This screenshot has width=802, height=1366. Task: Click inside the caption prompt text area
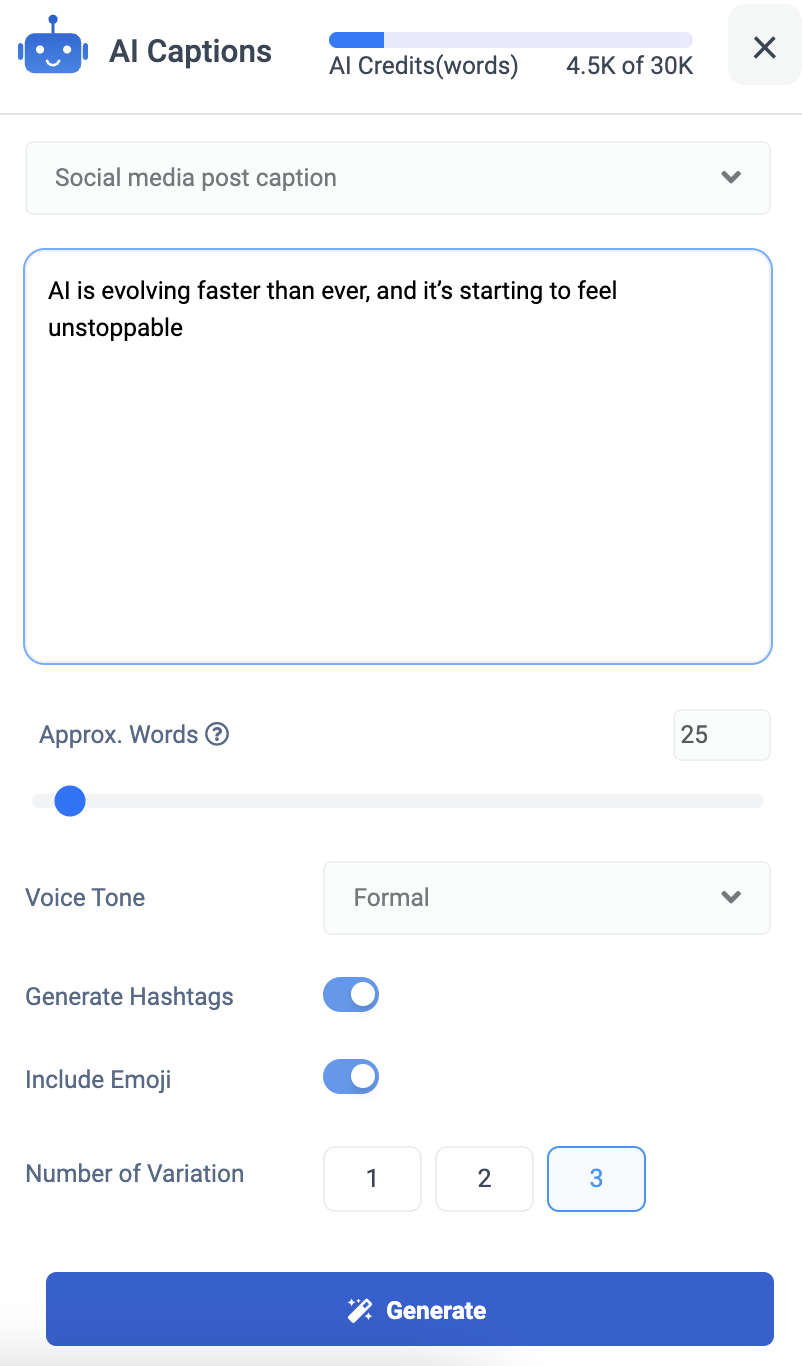pyautogui.click(x=398, y=456)
